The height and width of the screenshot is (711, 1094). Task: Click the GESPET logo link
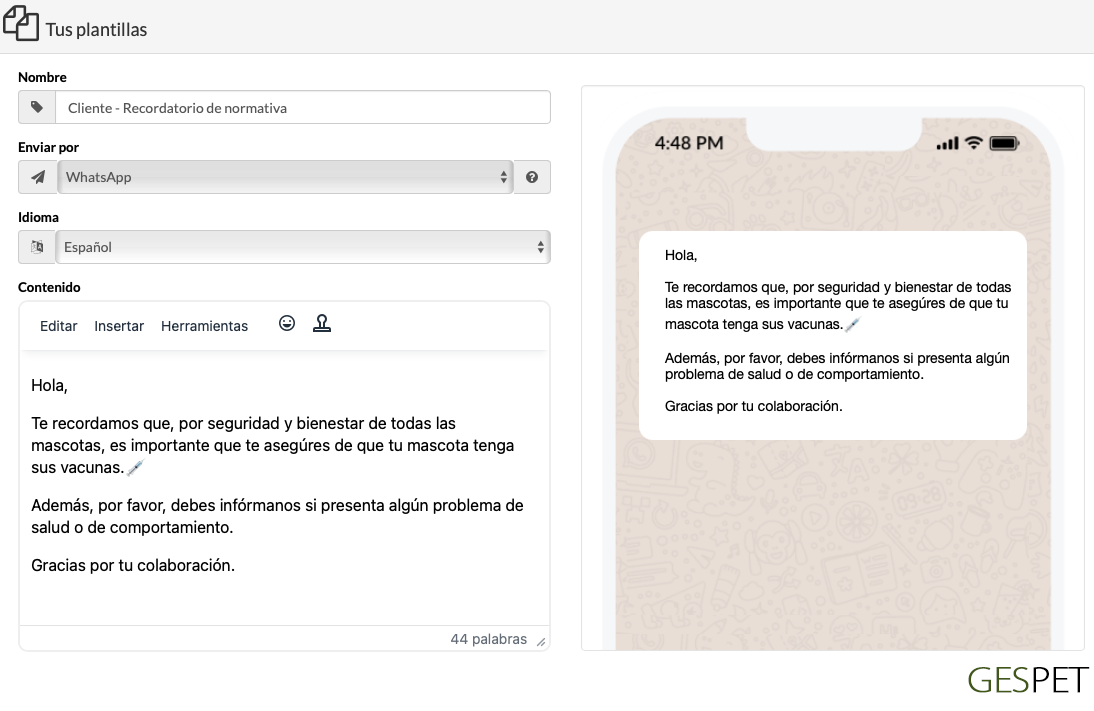pos(1026,681)
